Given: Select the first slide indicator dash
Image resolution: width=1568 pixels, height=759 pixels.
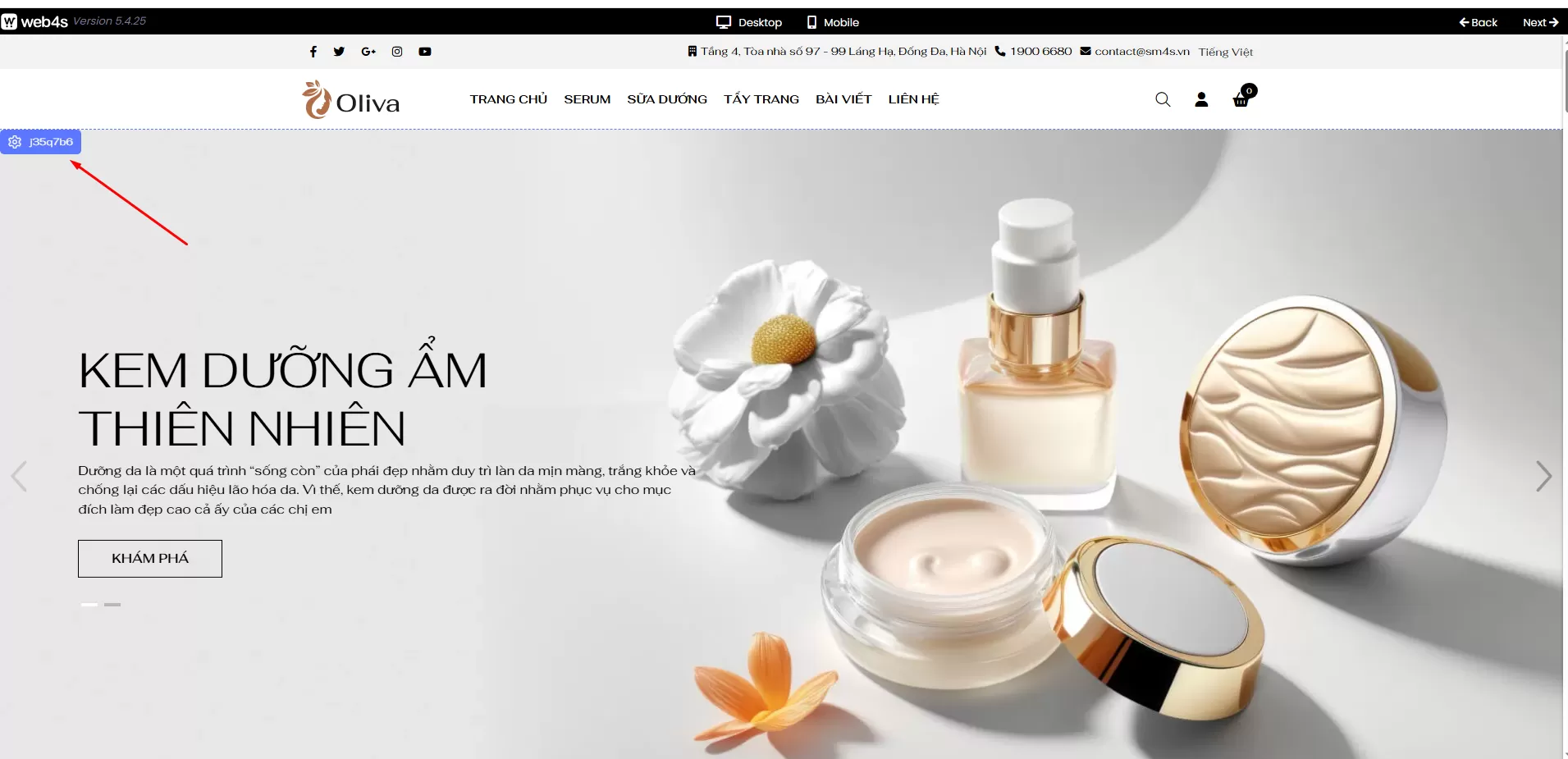Looking at the screenshot, I should click(x=89, y=605).
